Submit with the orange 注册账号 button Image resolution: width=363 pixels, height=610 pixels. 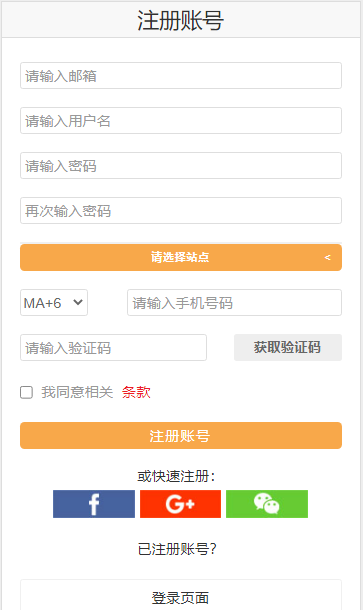coord(181,435)
